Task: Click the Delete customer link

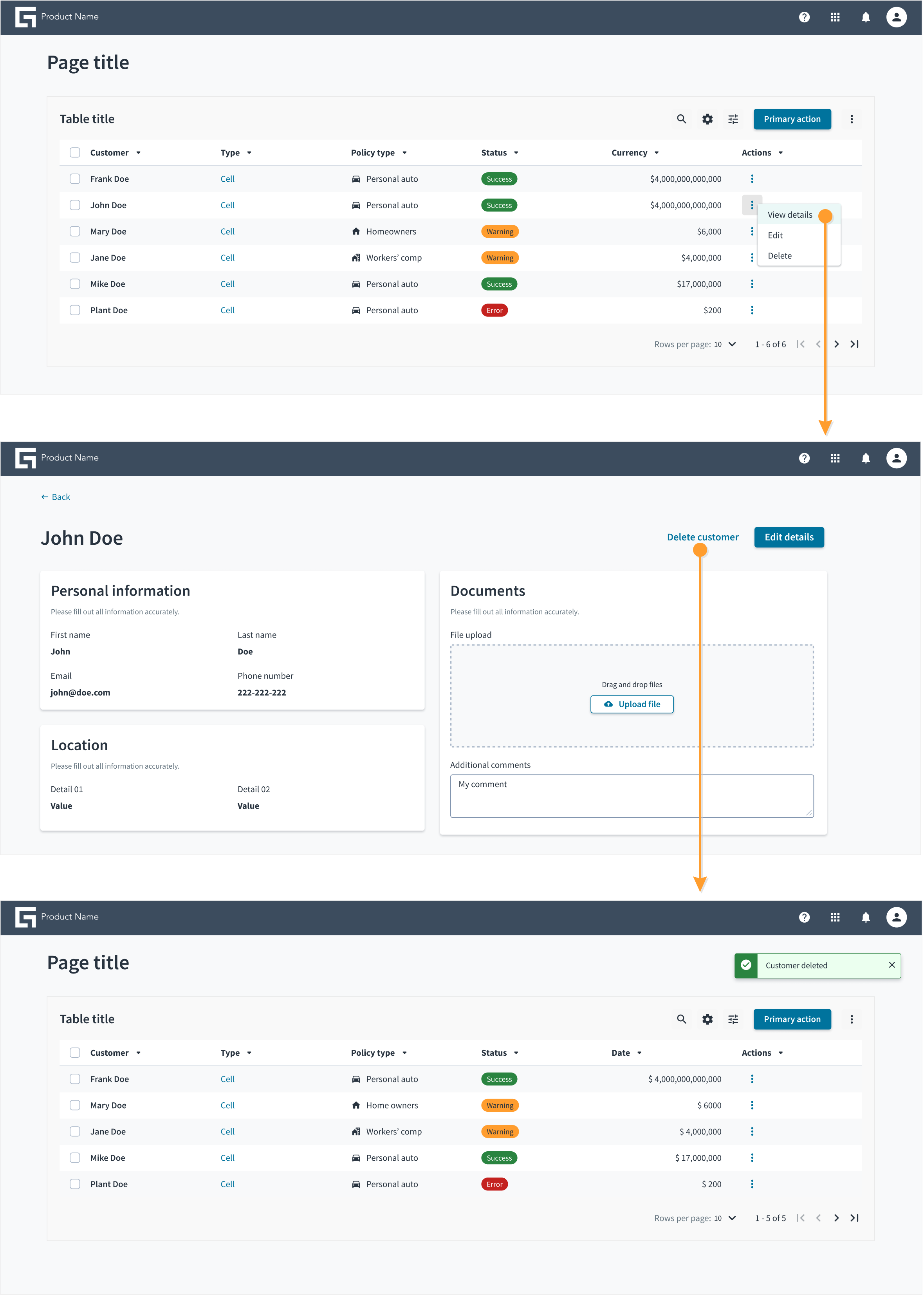Action: point(703,538)
